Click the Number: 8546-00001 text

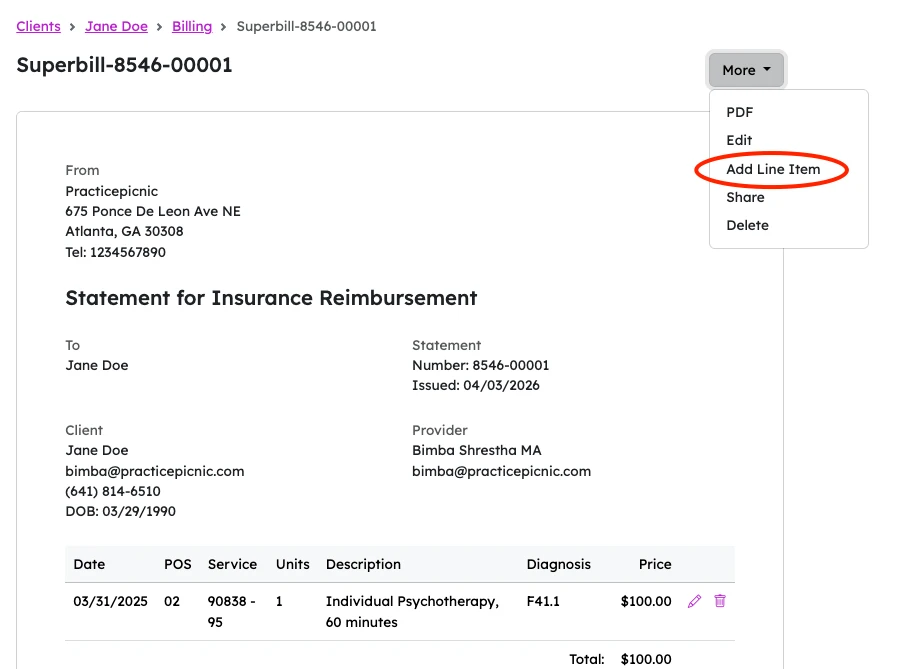click(x=481, y=365)
